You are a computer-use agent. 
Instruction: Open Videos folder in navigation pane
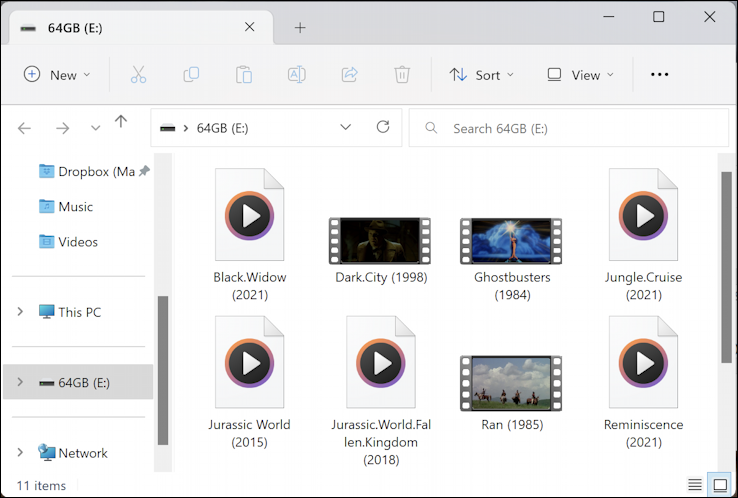click(69, 242)
